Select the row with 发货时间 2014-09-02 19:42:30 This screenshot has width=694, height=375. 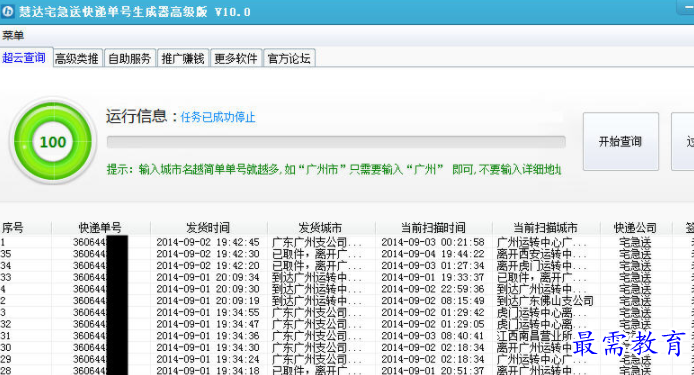coord(347,254)
